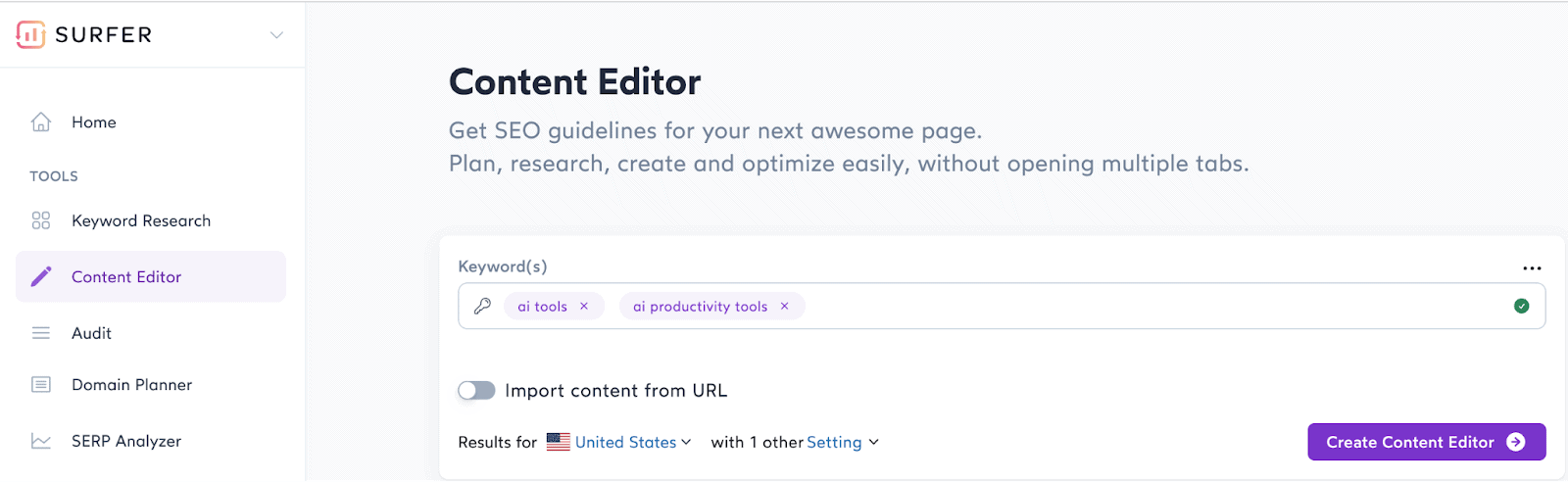The height and width of the screenshot is (482, 1568).
Task: Go to Keyword Research in sidebar
Action: point(141,220)
